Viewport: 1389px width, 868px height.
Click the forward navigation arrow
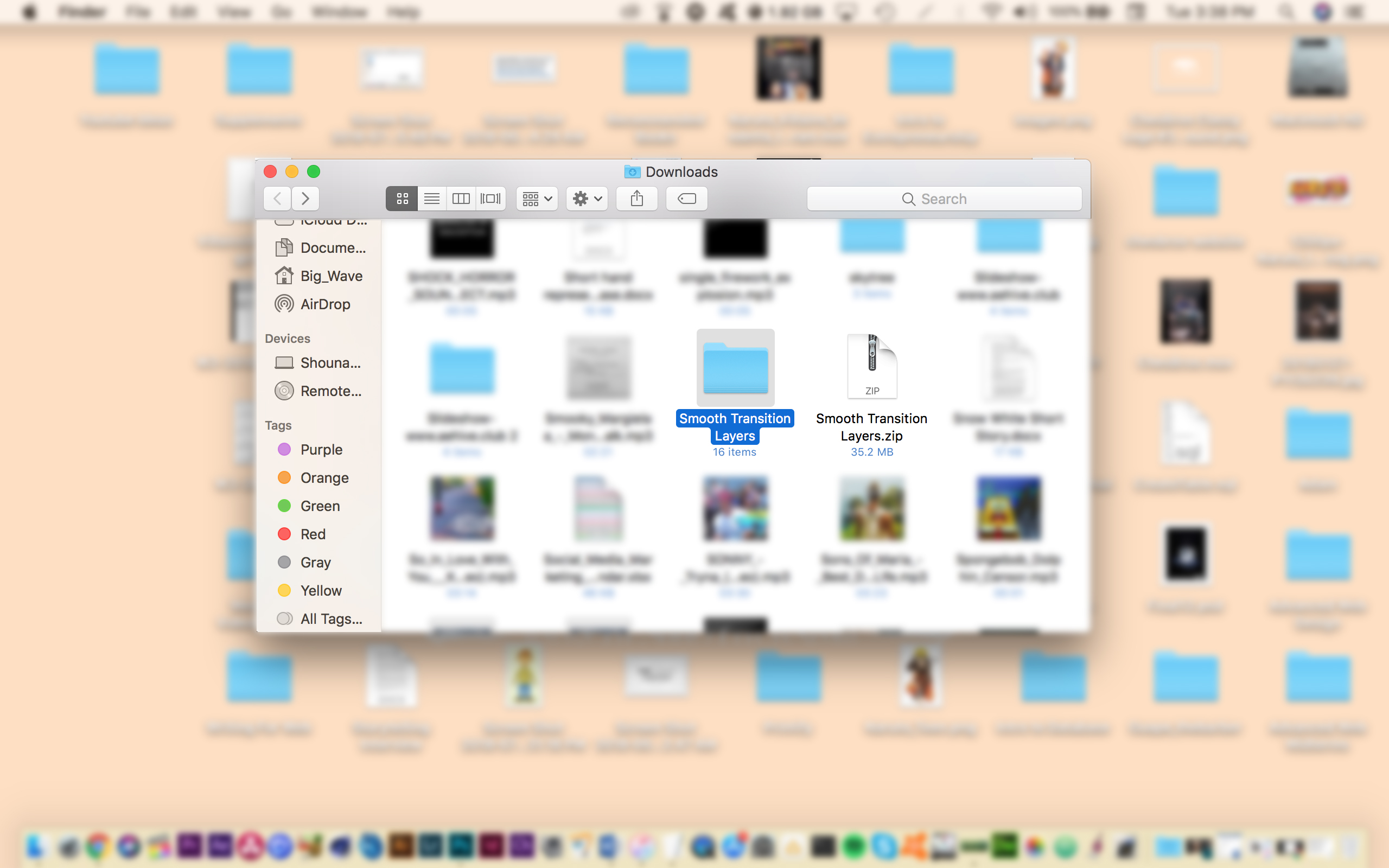tap(305, 198)
